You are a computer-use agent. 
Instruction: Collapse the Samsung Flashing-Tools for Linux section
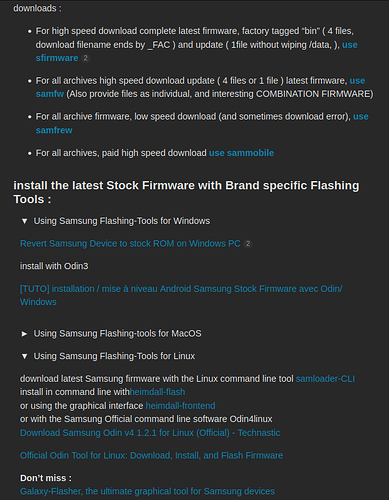24,356
